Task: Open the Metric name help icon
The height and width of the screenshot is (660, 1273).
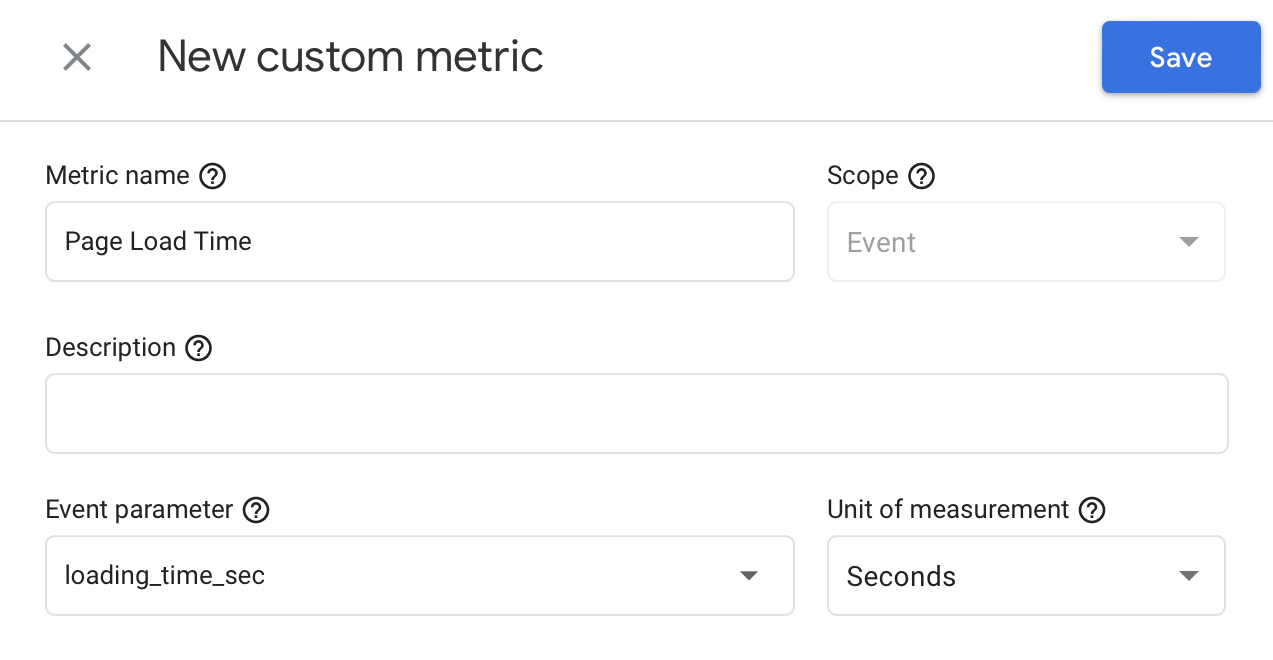Action: pos(212,177)
